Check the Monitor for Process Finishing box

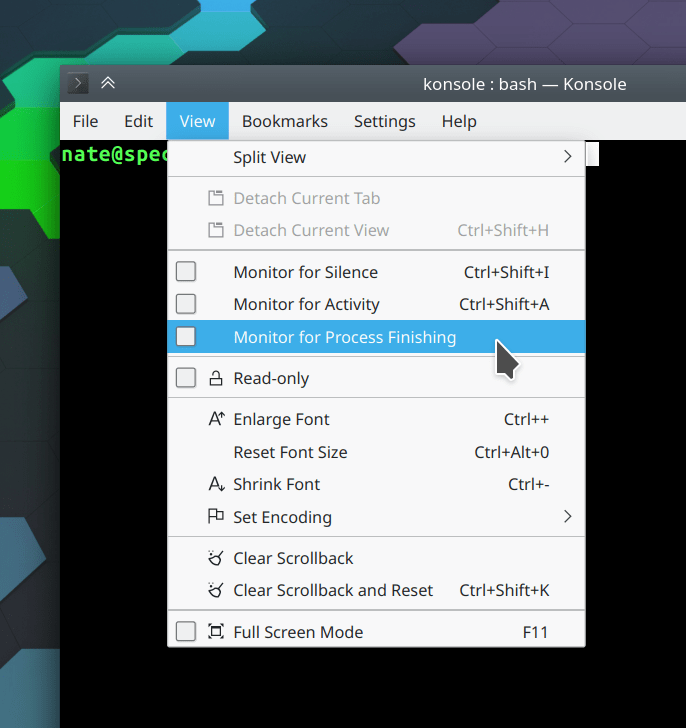[x=186, y=337]
